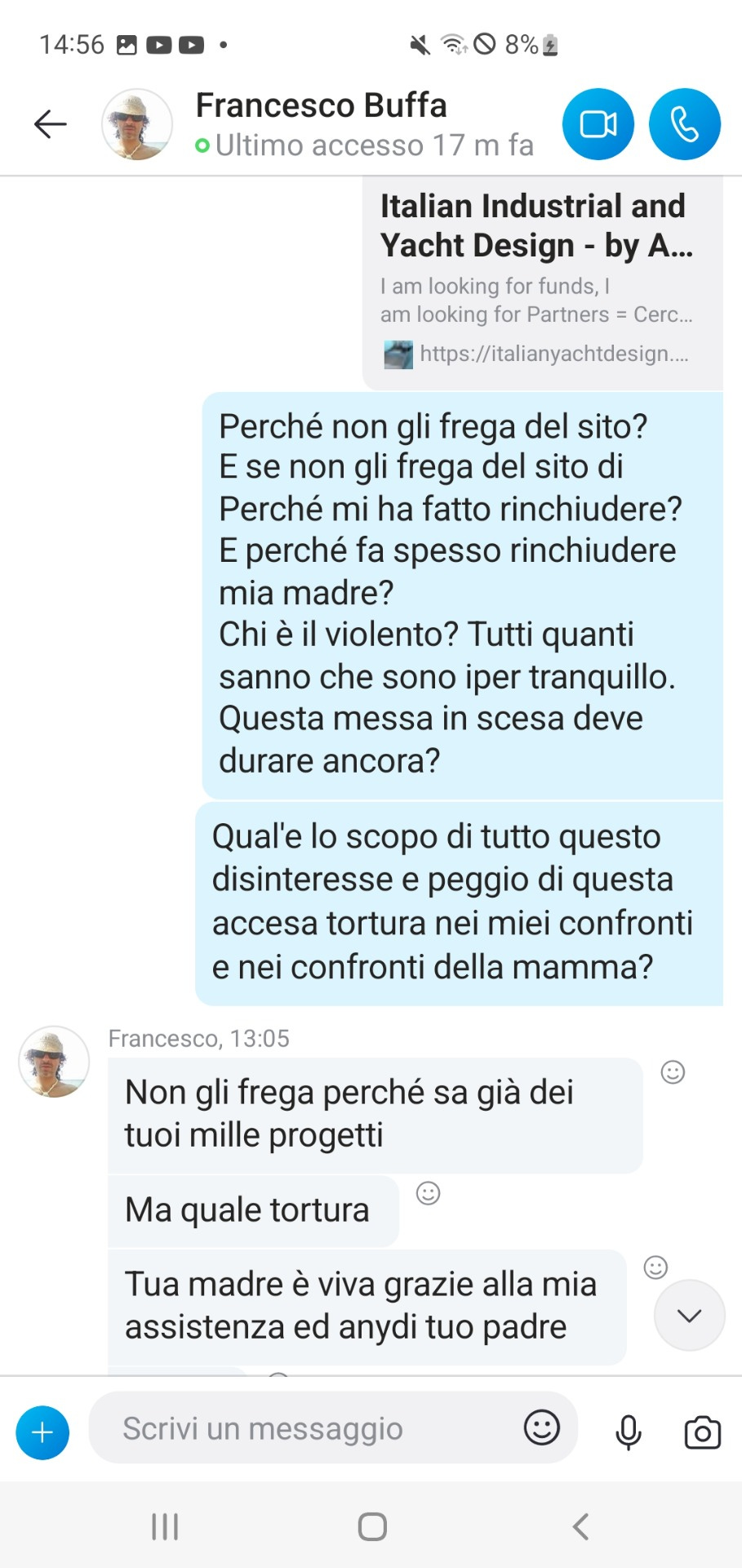The image size is (742, 1568).
Task: React to 'Tua madre è viva' message
Action: (x=655, y=1267)
